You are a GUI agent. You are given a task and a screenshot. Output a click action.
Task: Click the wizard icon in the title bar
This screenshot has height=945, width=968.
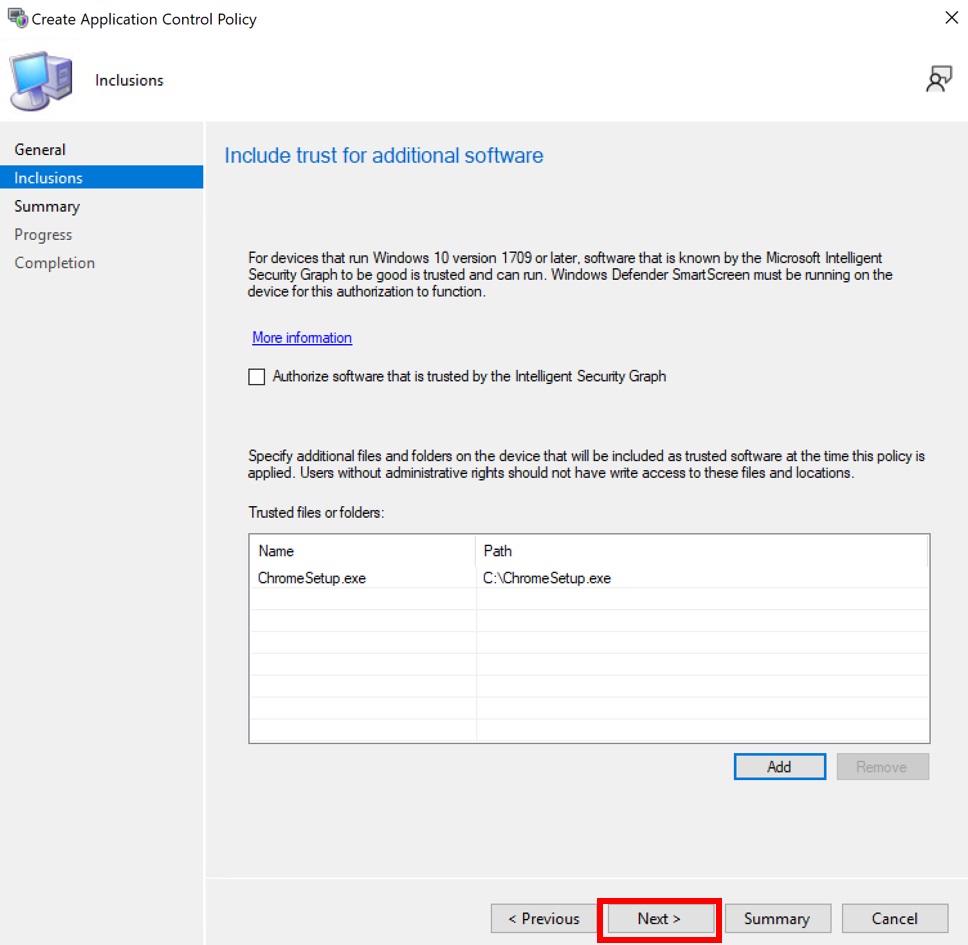(x=17, y=19)
